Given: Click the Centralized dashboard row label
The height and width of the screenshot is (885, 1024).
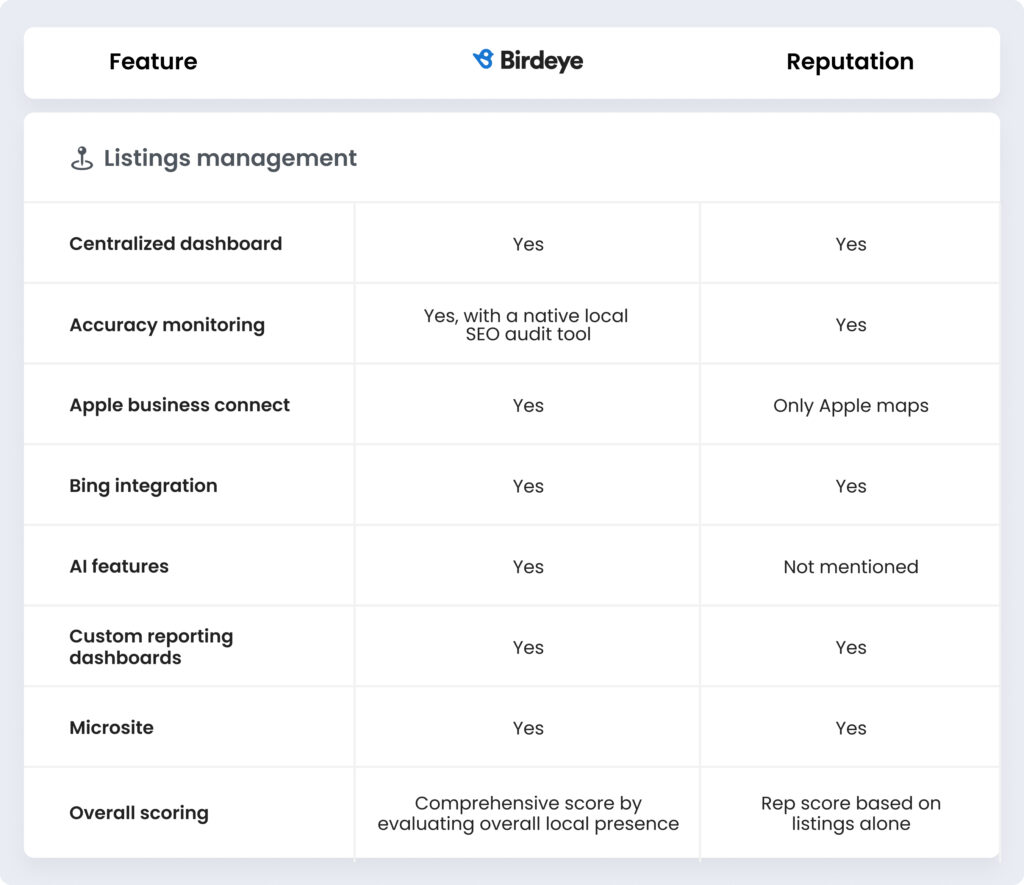Looking at the screenshot, I should (175, 244).
